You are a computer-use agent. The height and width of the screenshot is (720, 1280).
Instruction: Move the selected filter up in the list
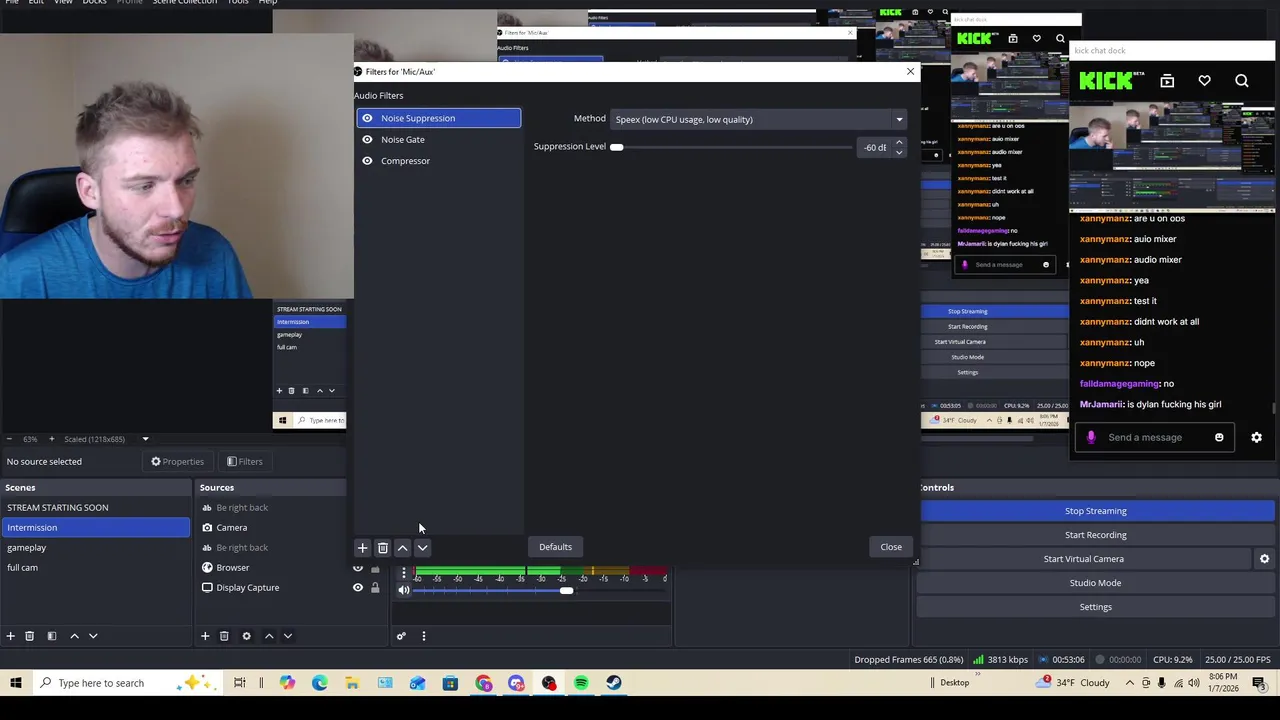pyautogui.click(x=402, y=548)
